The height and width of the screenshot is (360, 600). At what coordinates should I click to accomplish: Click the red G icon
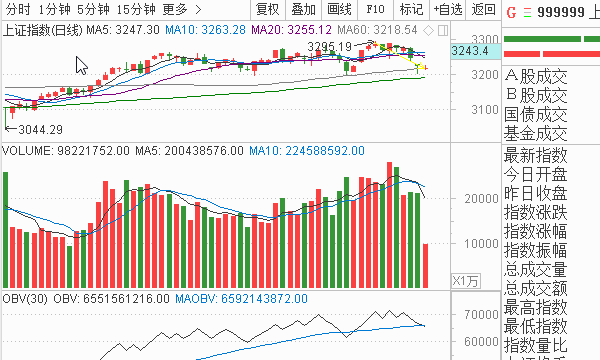[511, 12]
